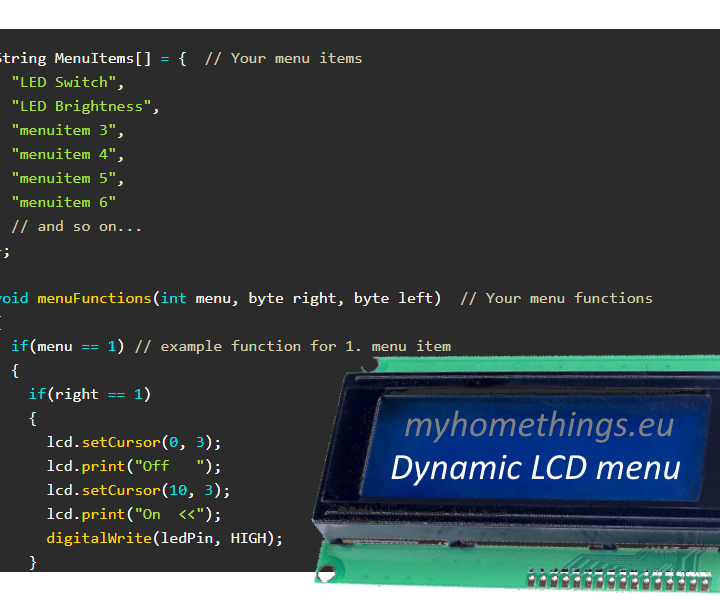
Task: Select the "menuitem 4" code line
Action: [68, 154]
